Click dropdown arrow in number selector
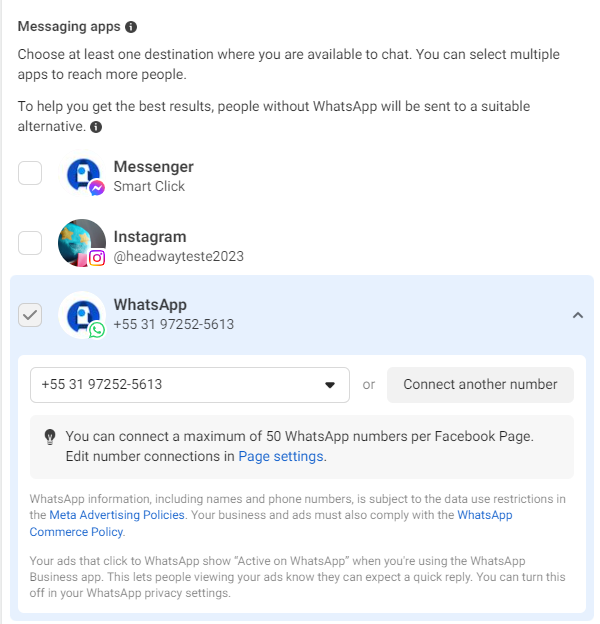This screenshot has width=600, height=624. (330, 385)
